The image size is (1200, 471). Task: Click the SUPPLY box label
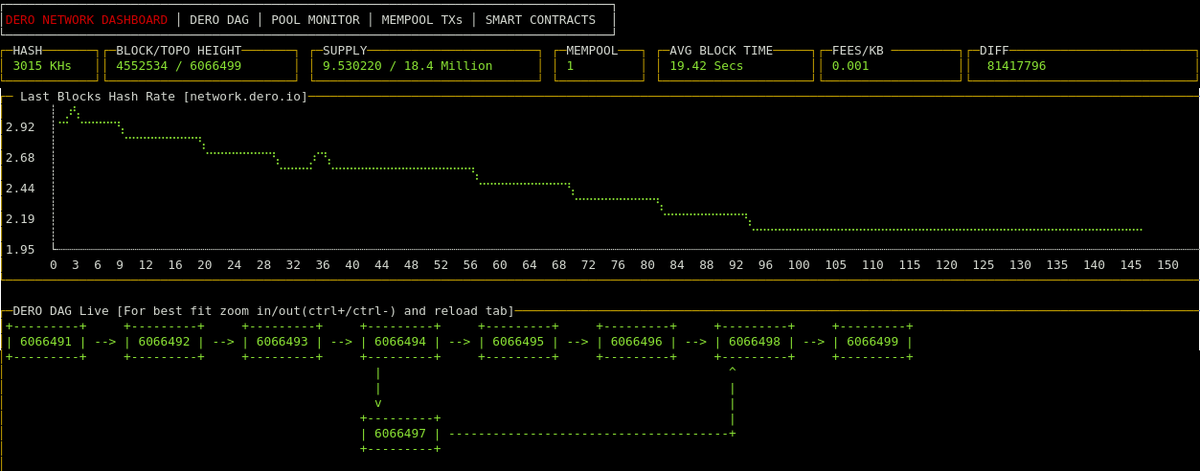(x=344, y=50)
